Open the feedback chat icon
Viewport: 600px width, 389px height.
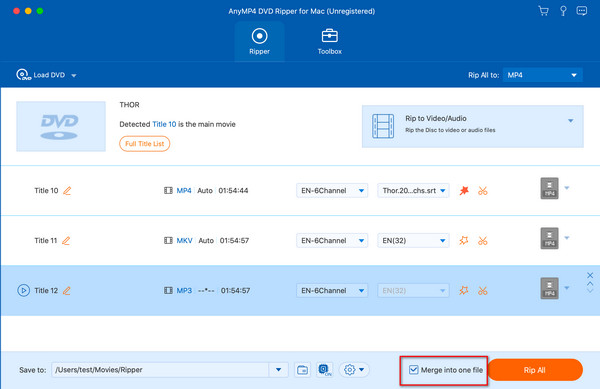coord(582,11)
